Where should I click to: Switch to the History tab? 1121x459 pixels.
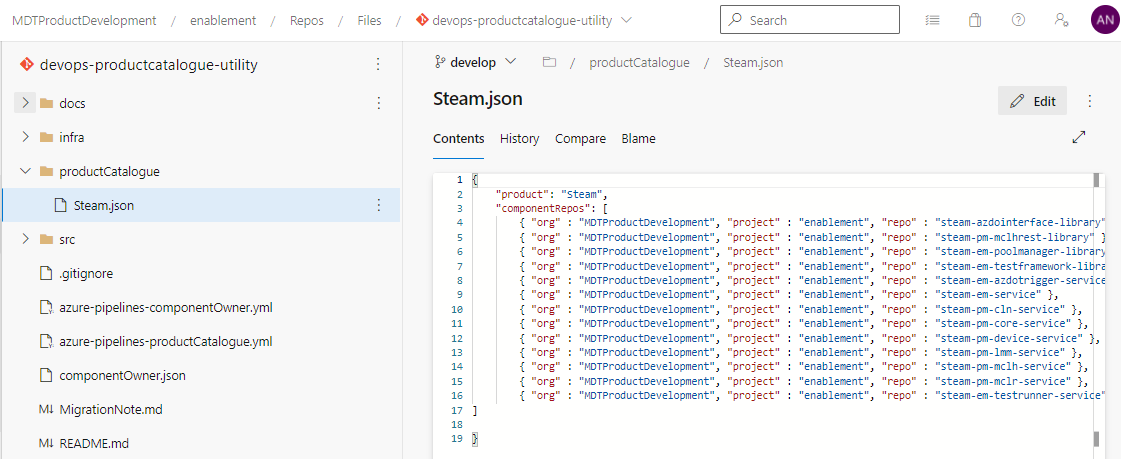(519, 139)
